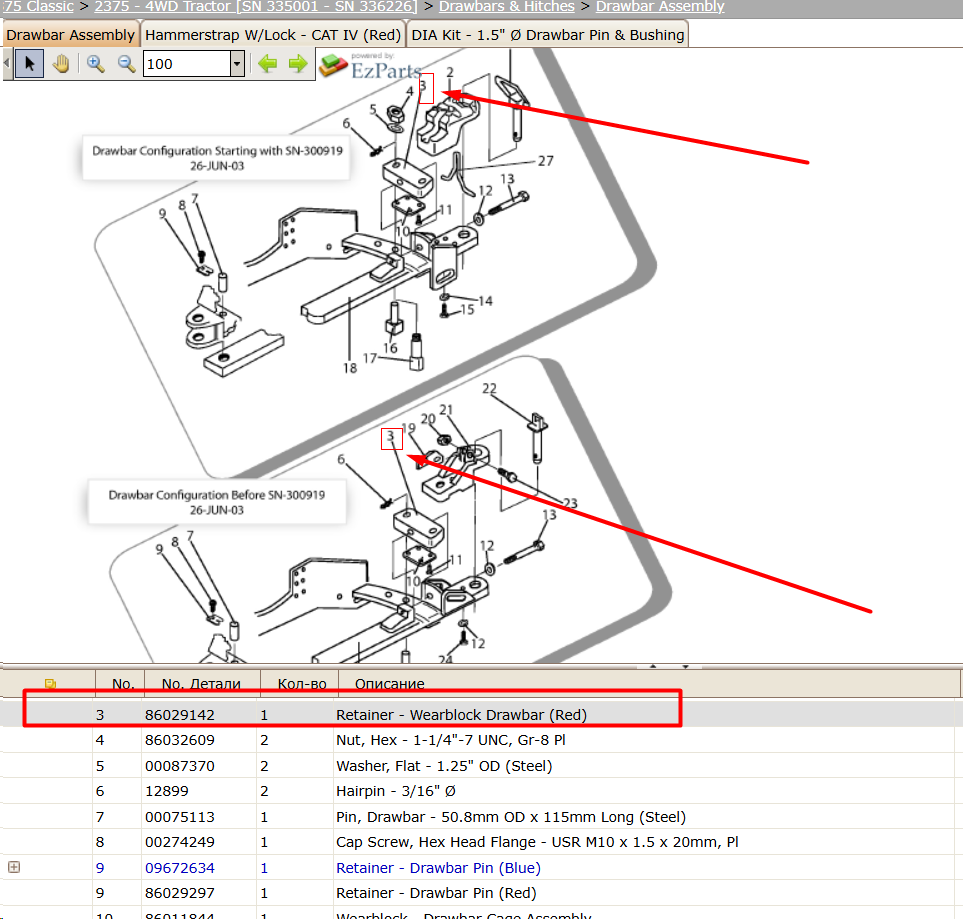Click callout 27 in the upper diagram
The height and width of the screenshot is (919, 963).
pyautogui.click(x=545, y=161)
